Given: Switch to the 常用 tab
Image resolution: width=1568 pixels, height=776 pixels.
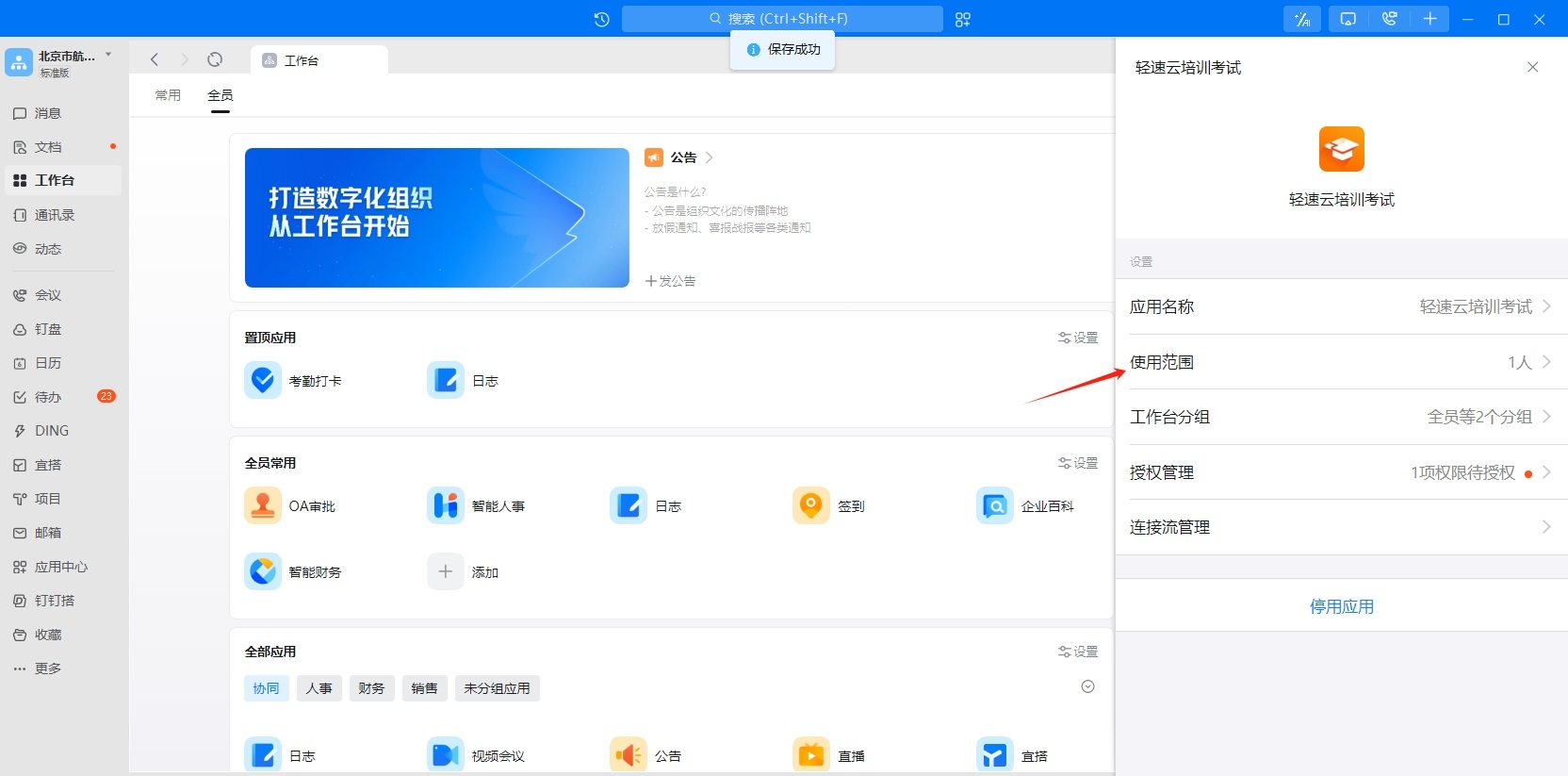Looking at the screenshot, I should pyautogui.click(x=168, y=95).
